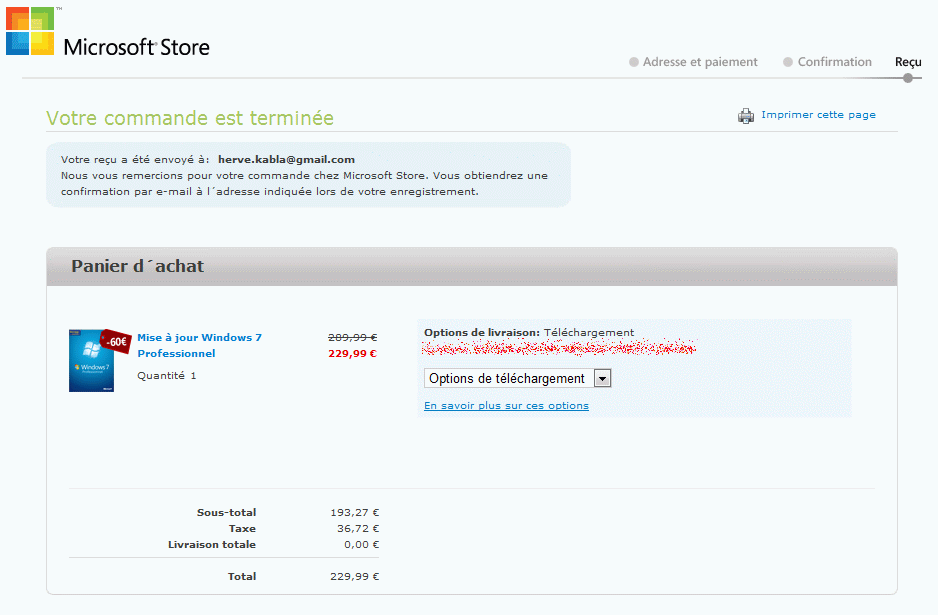This screenshot has width=938, height=615.
Task: Click the red price 229,99 €
Action: click(352, 354)
